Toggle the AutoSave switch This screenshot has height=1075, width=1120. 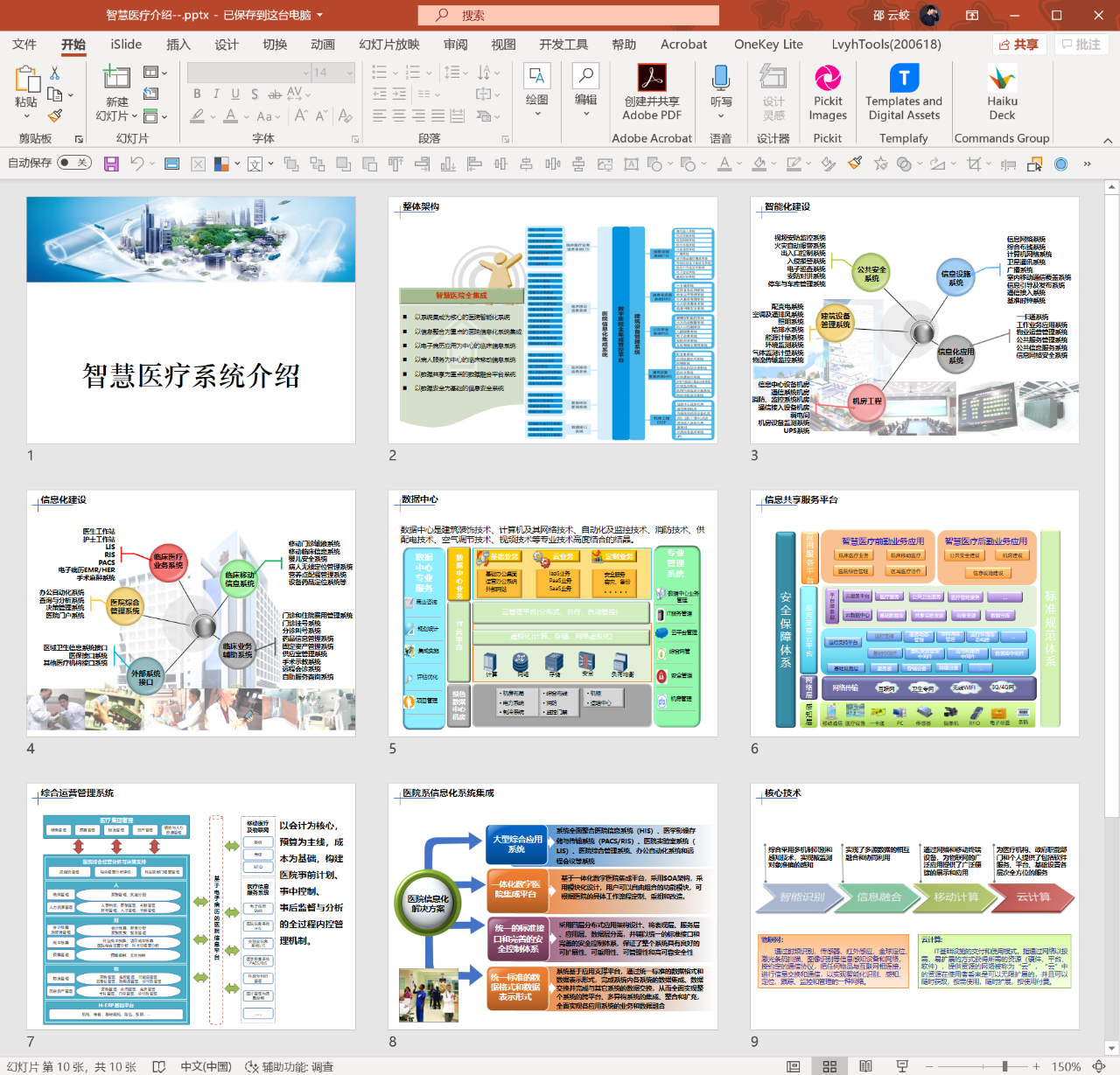(74, 163)
